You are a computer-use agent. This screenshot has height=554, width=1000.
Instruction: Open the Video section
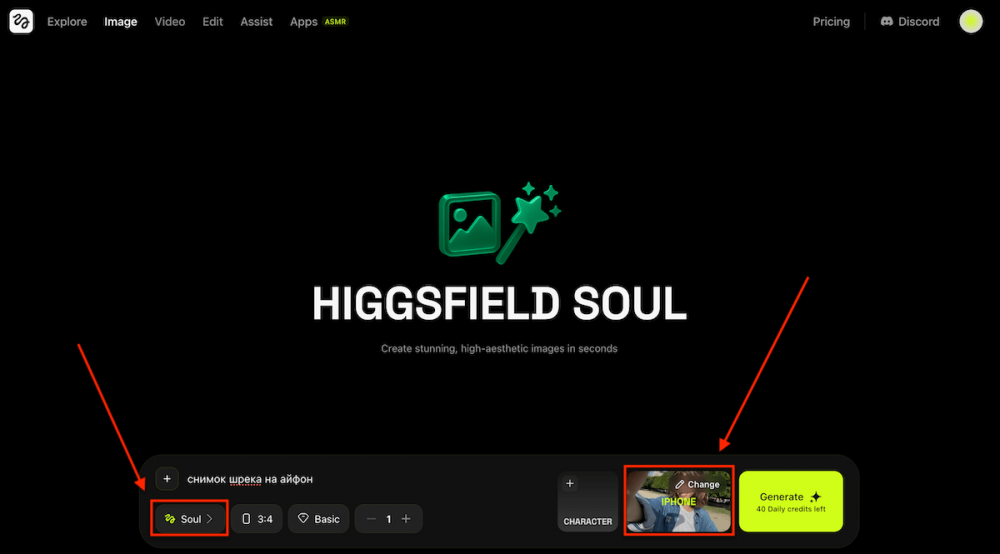click(170, 22)
